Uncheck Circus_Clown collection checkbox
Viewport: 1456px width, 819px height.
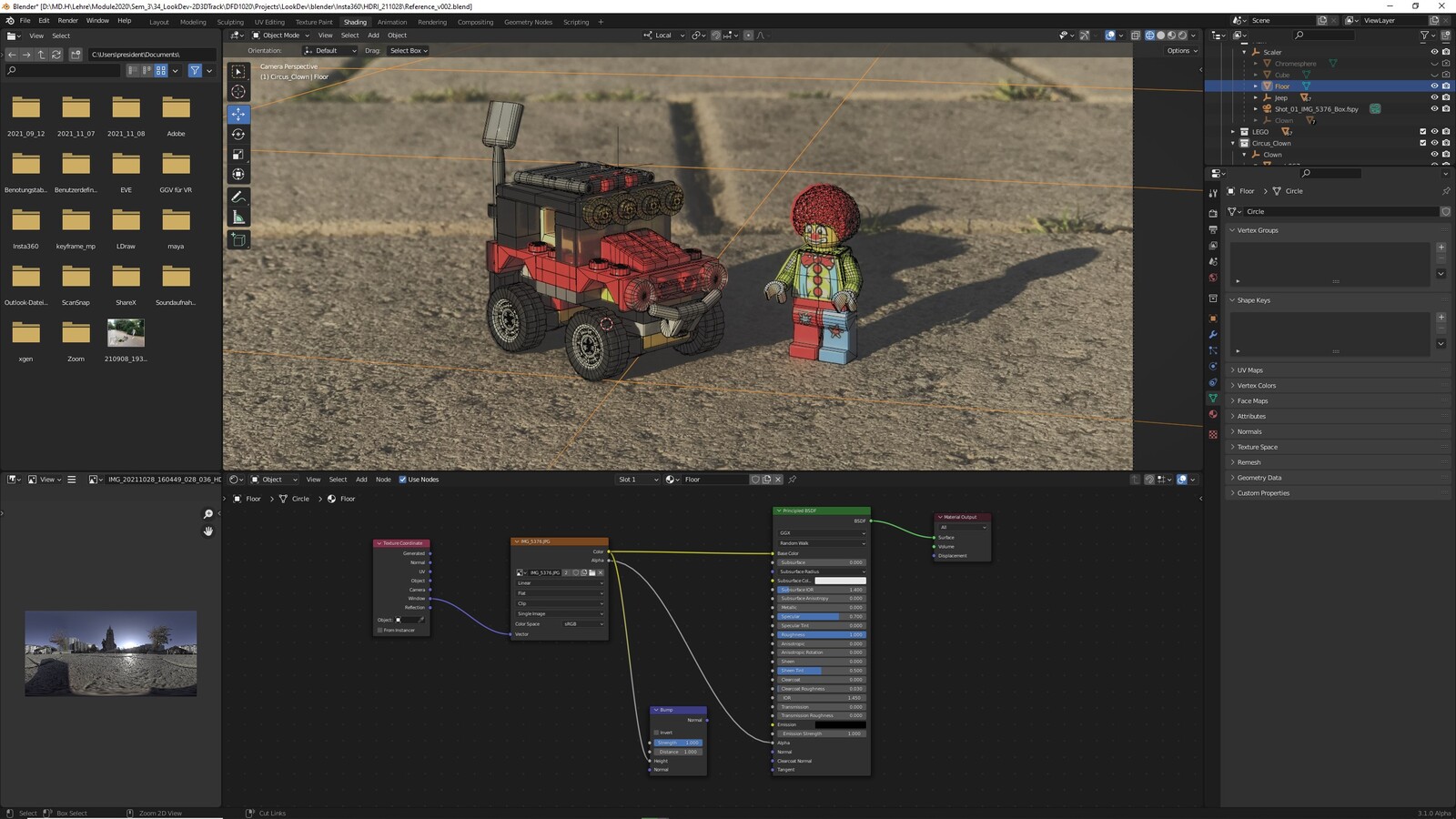pyautogui.click(x=1423, y=143)
